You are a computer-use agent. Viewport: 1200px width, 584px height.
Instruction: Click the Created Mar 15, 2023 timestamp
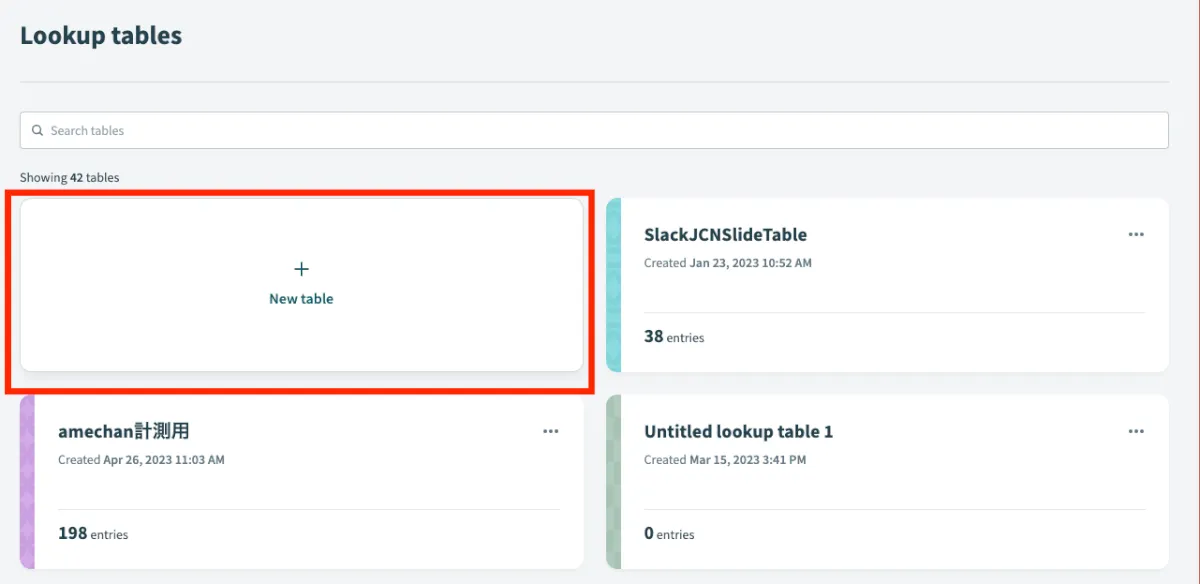pos(724,460)
